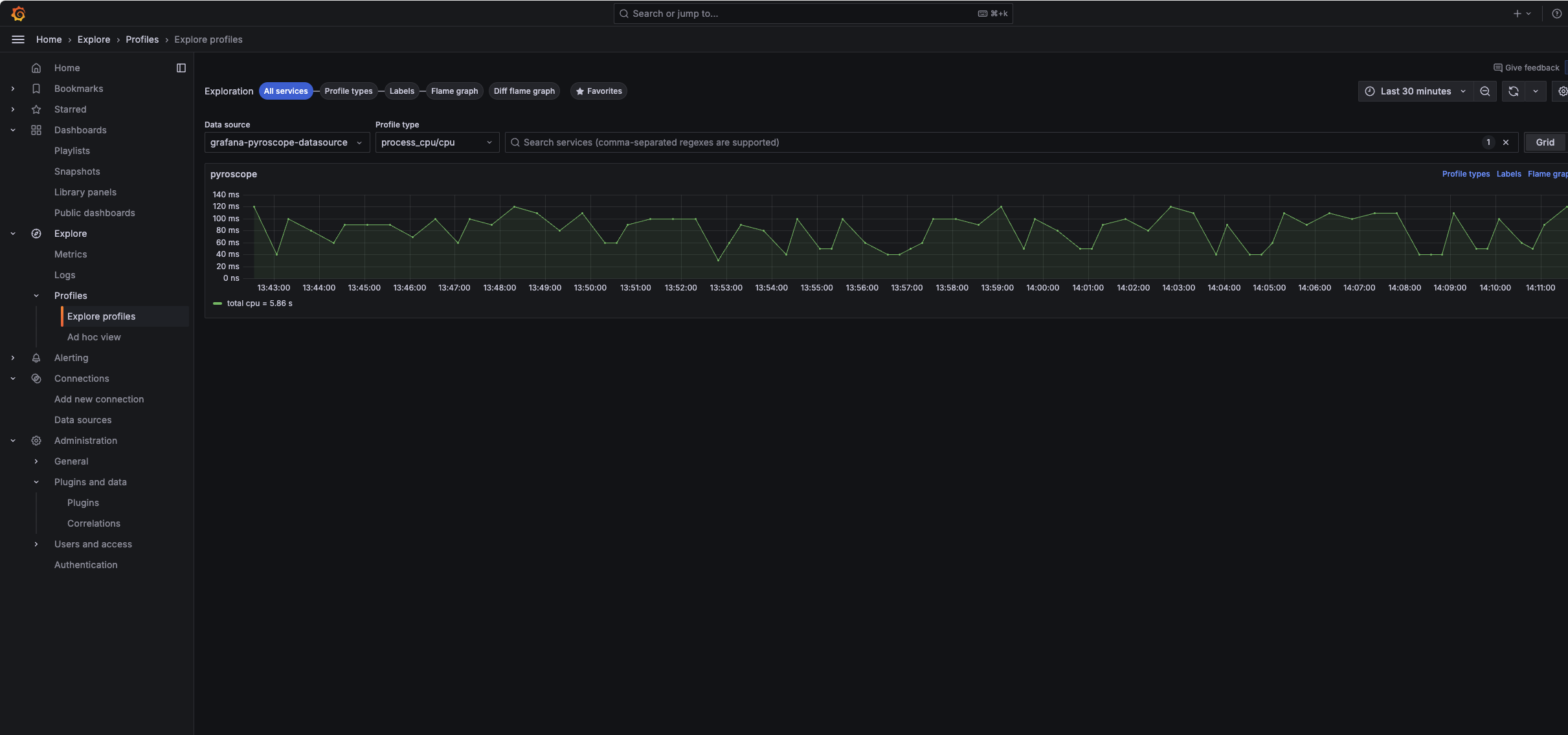
Task: Open the Grafana home icon
Action: pos(18,13)
